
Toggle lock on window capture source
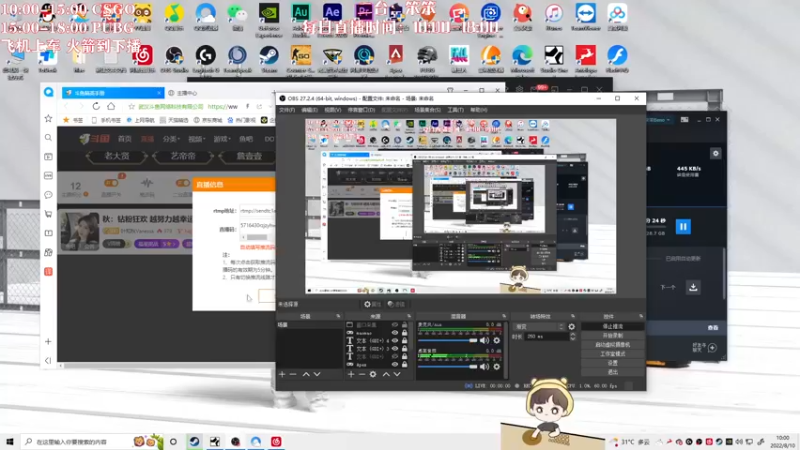click(405, 324)
